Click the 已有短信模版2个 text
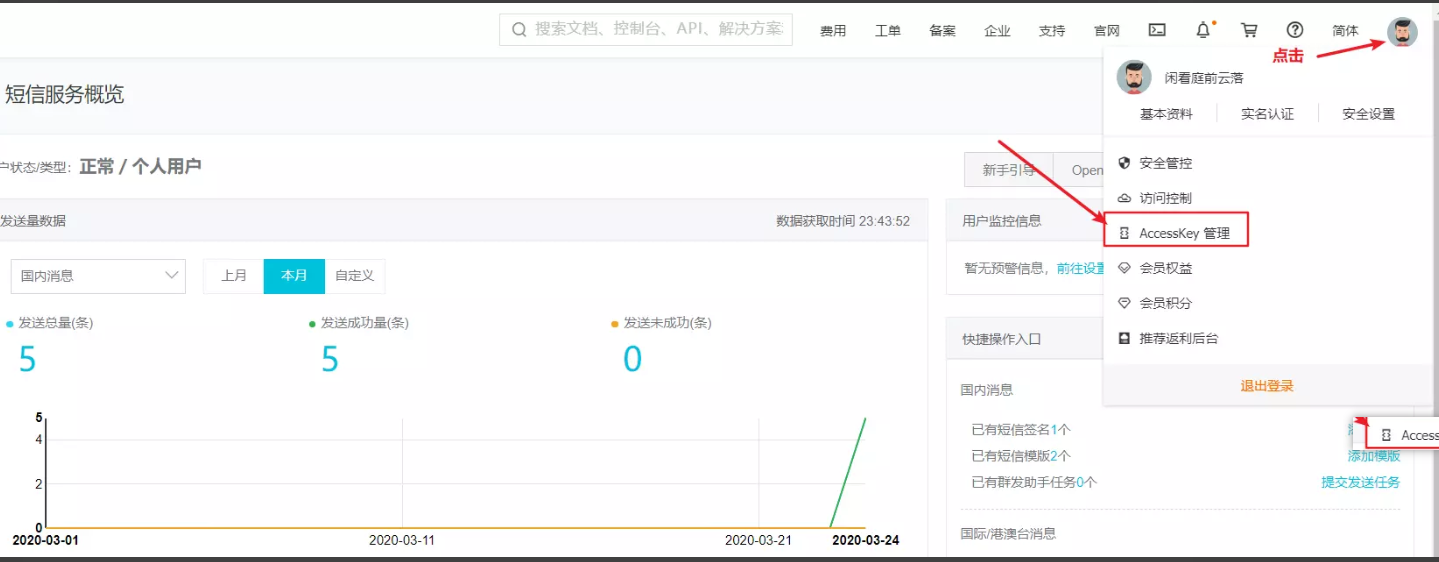This screenshot has height=562, width=1439. tap(1021, 456)
